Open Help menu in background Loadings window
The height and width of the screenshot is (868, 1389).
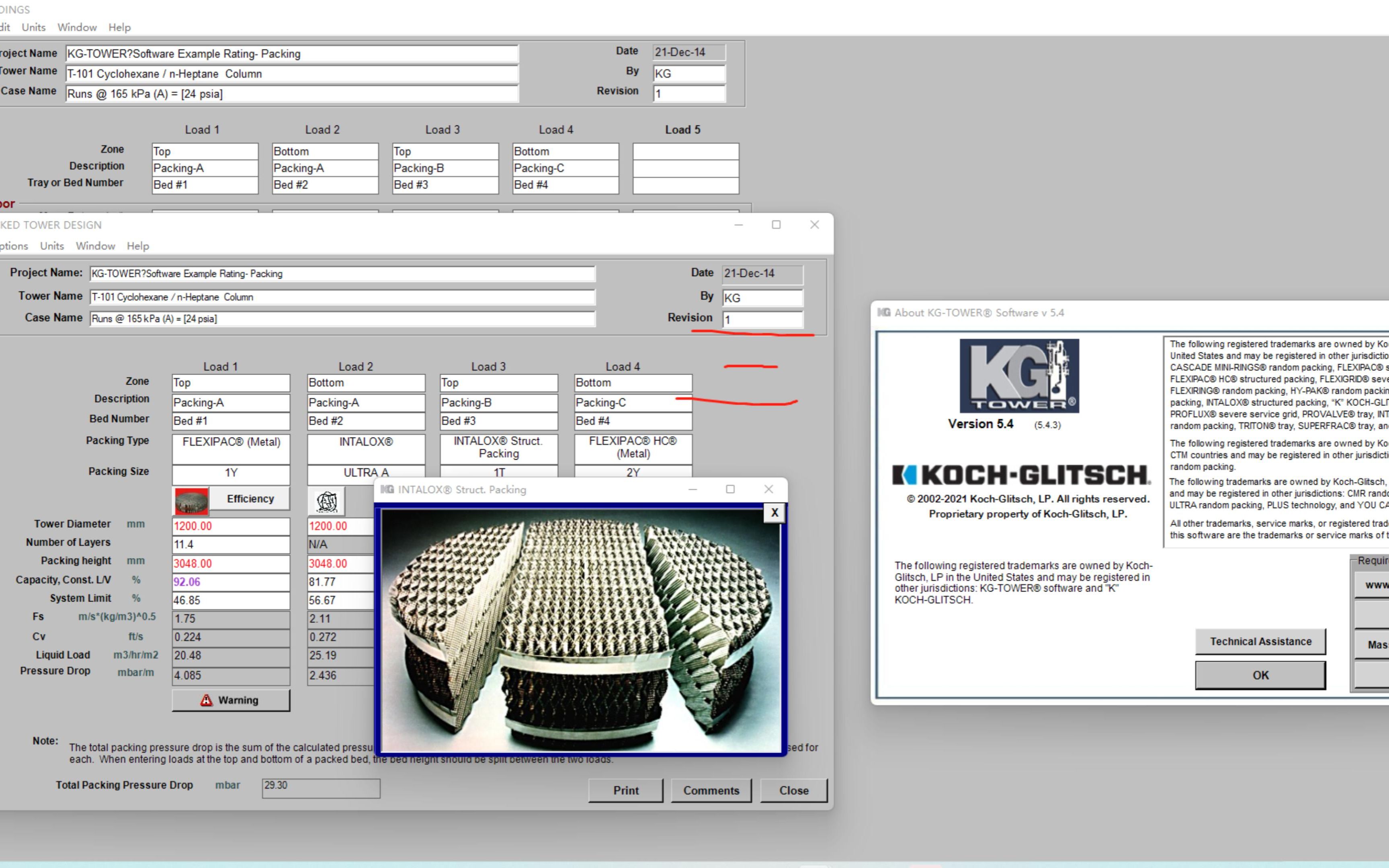click(x=119, y=27)
